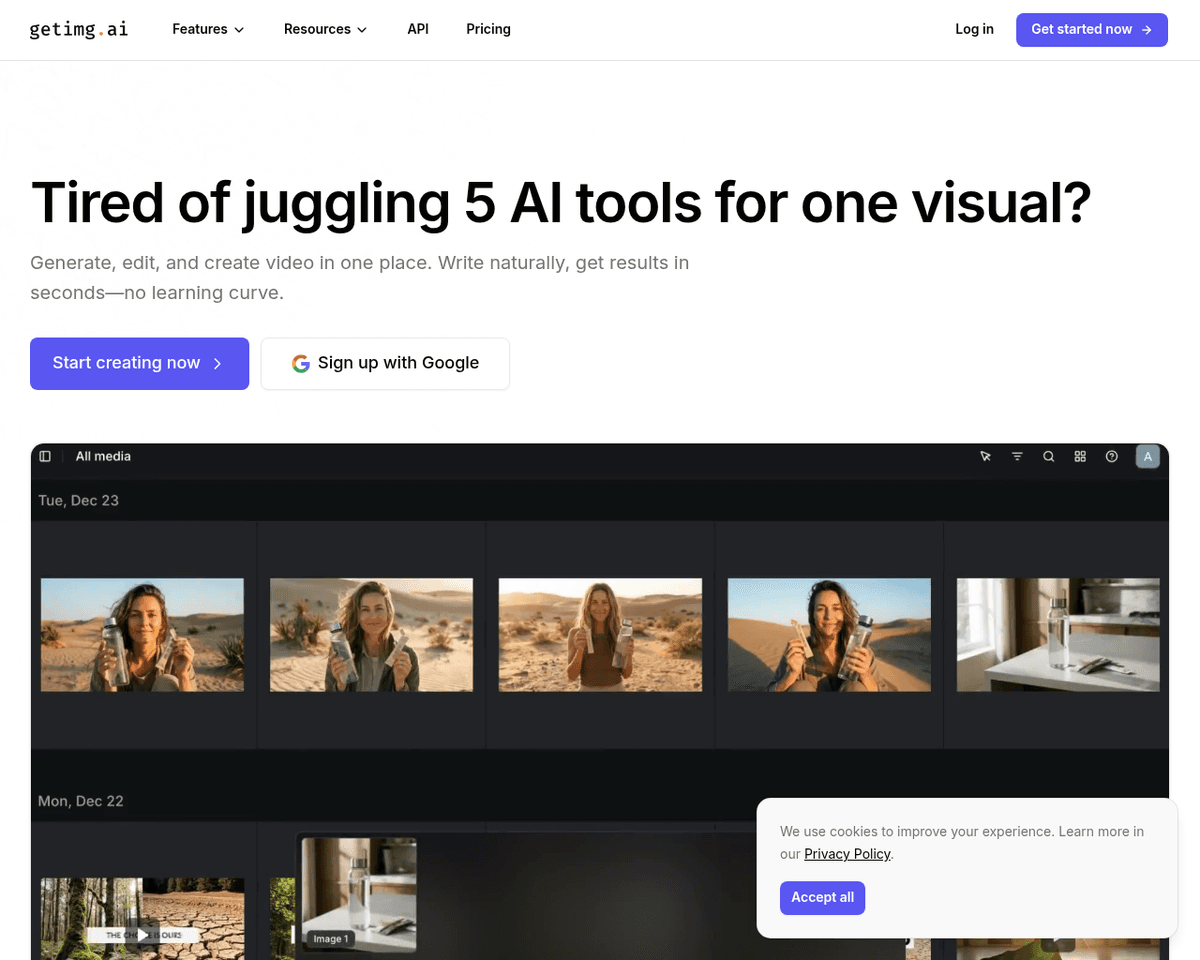Click the Log in link
Image resolution: width=1200 pixels, height=960 pixels.
(974, 29)
